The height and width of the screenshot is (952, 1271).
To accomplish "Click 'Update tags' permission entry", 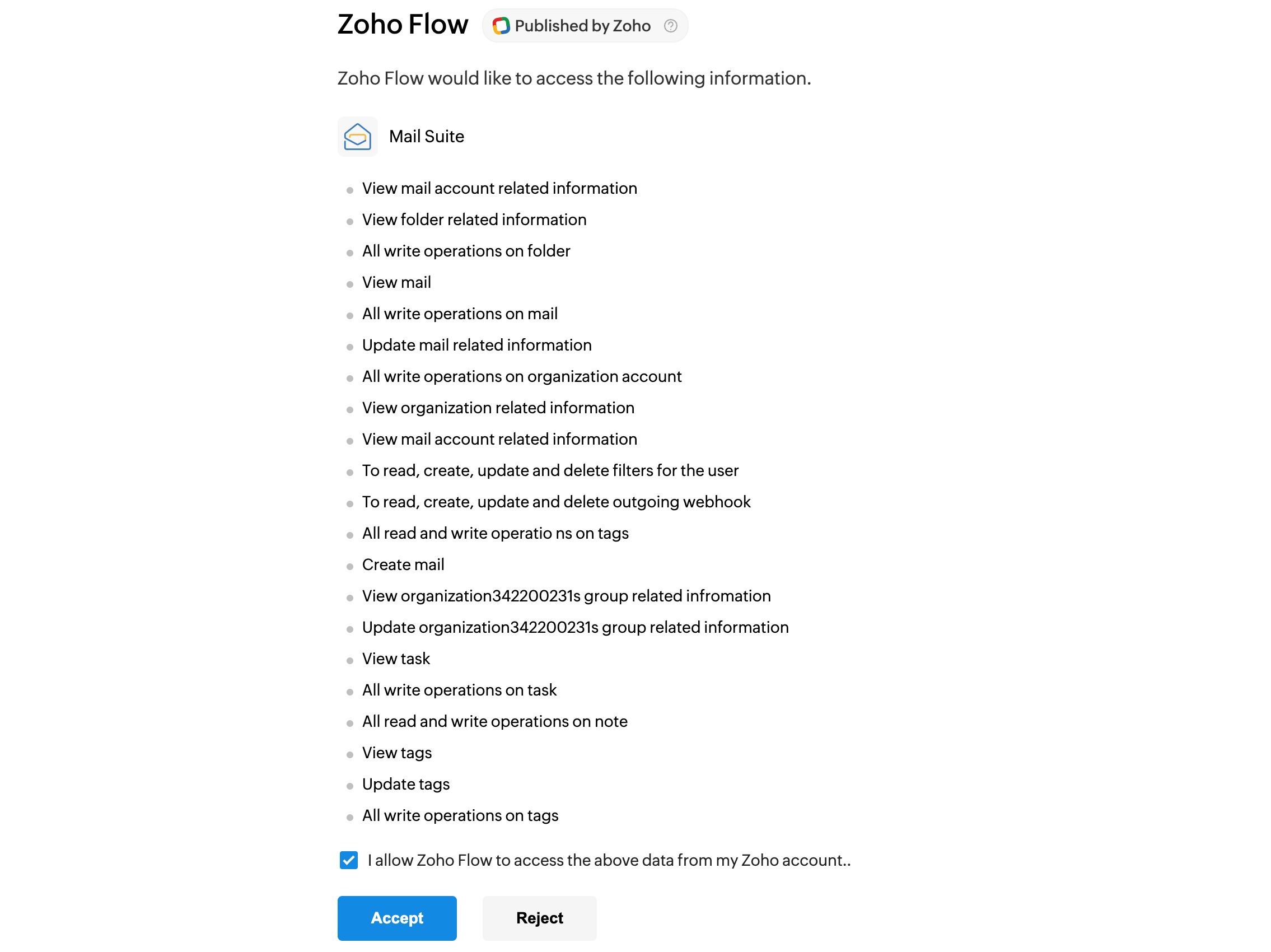I will point(406,783).
